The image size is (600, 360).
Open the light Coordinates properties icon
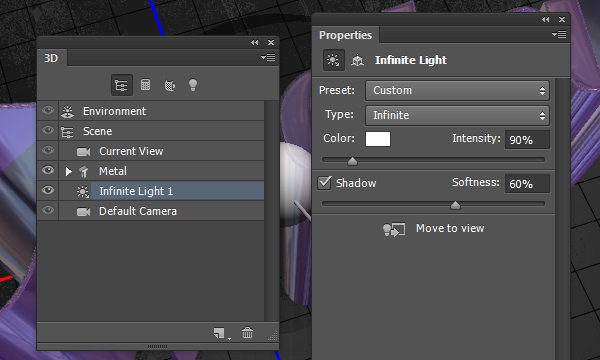(x=357, y=60)
